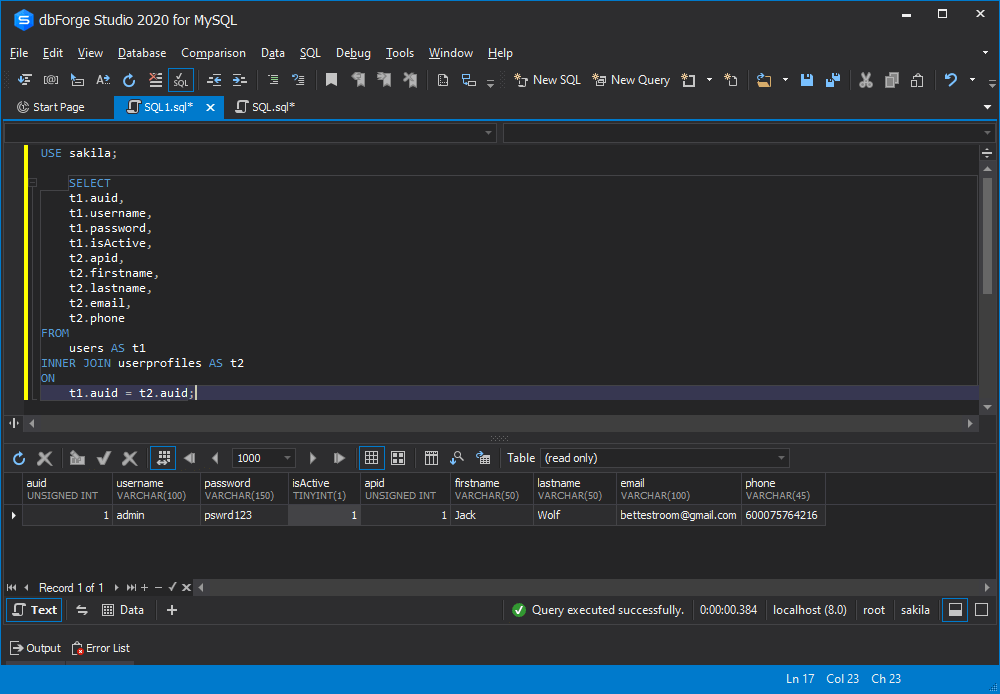The width and height of the screenshot is (1000, 694).
Task: Toggle bookmark flag icon in toolbar
Action: [331, 80]
